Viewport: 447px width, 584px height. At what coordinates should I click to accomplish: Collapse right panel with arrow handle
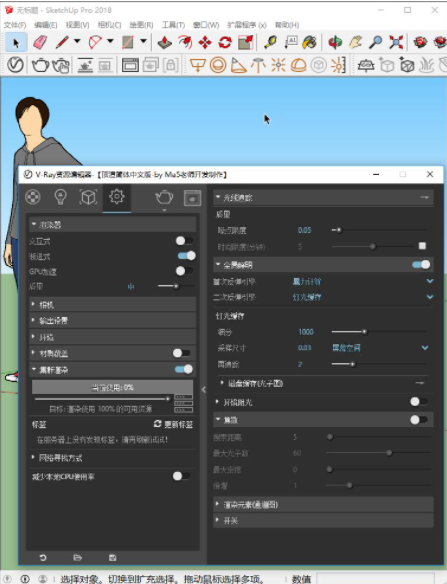tap(203, 390)
